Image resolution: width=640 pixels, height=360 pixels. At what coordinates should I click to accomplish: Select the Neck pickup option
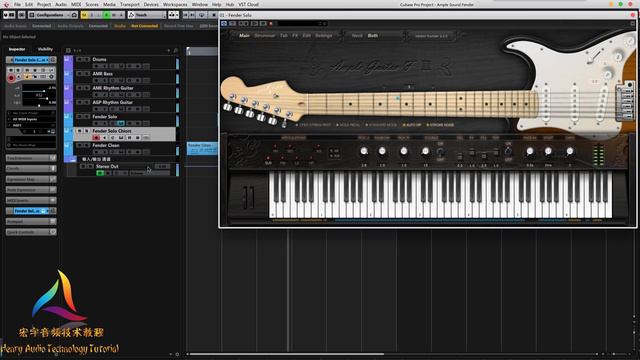(357, 36)
